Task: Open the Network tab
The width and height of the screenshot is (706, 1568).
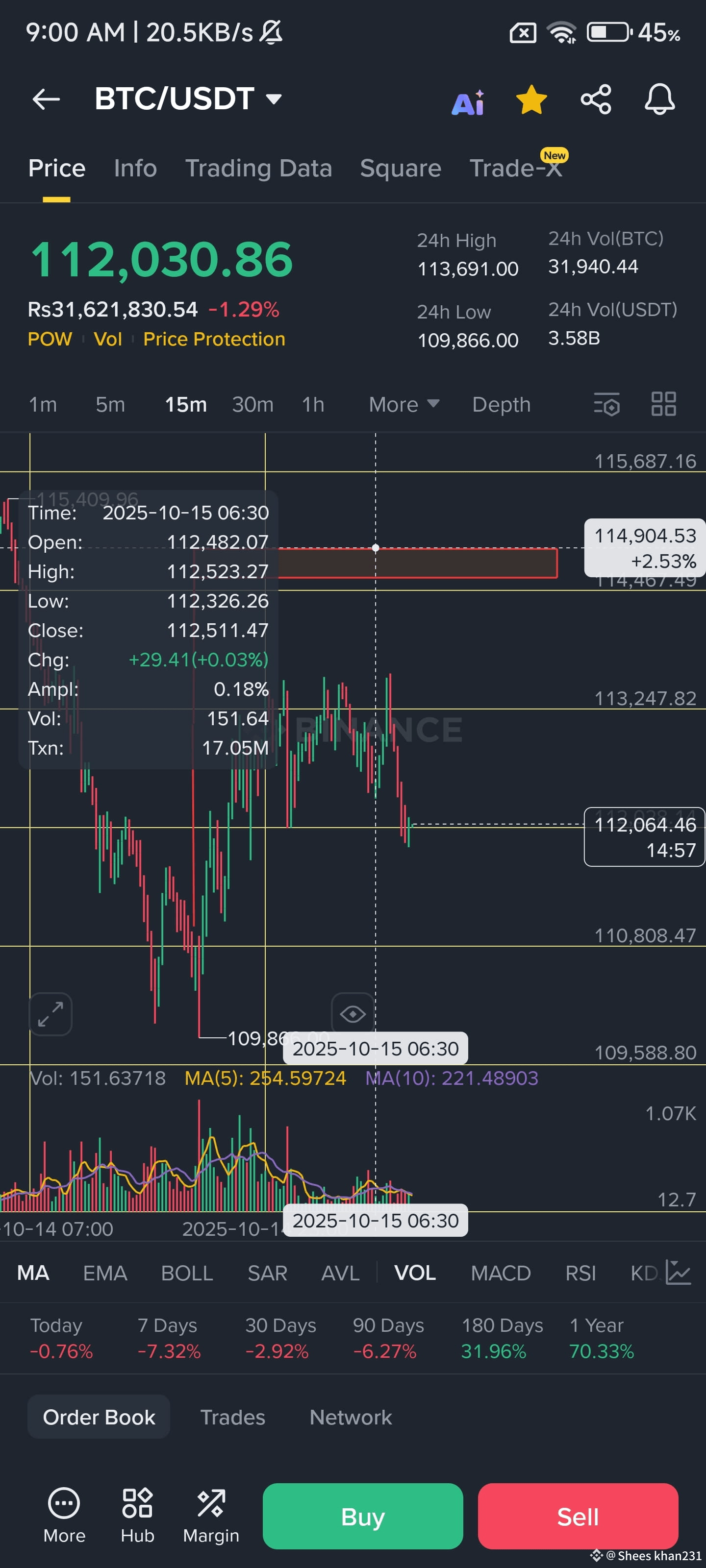Action: pos(351,1417)
